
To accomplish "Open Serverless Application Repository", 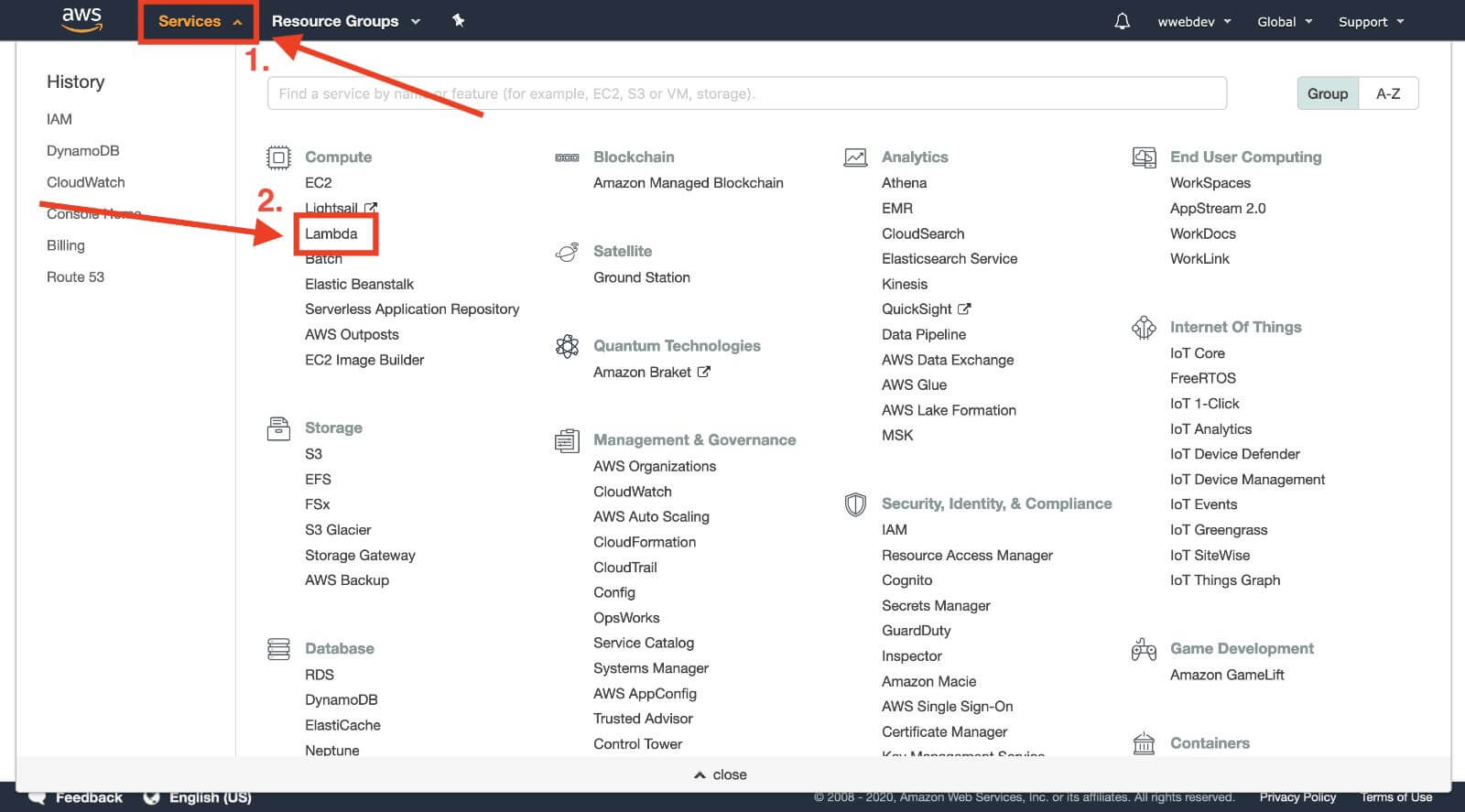I will tap(412, 309).
